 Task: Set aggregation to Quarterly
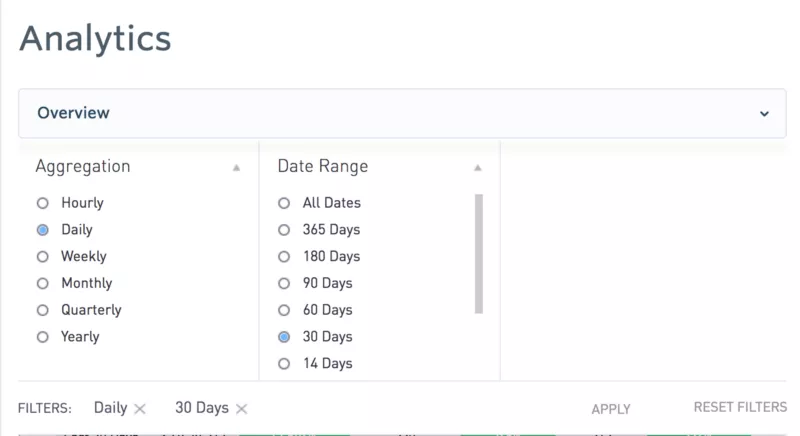43,311
